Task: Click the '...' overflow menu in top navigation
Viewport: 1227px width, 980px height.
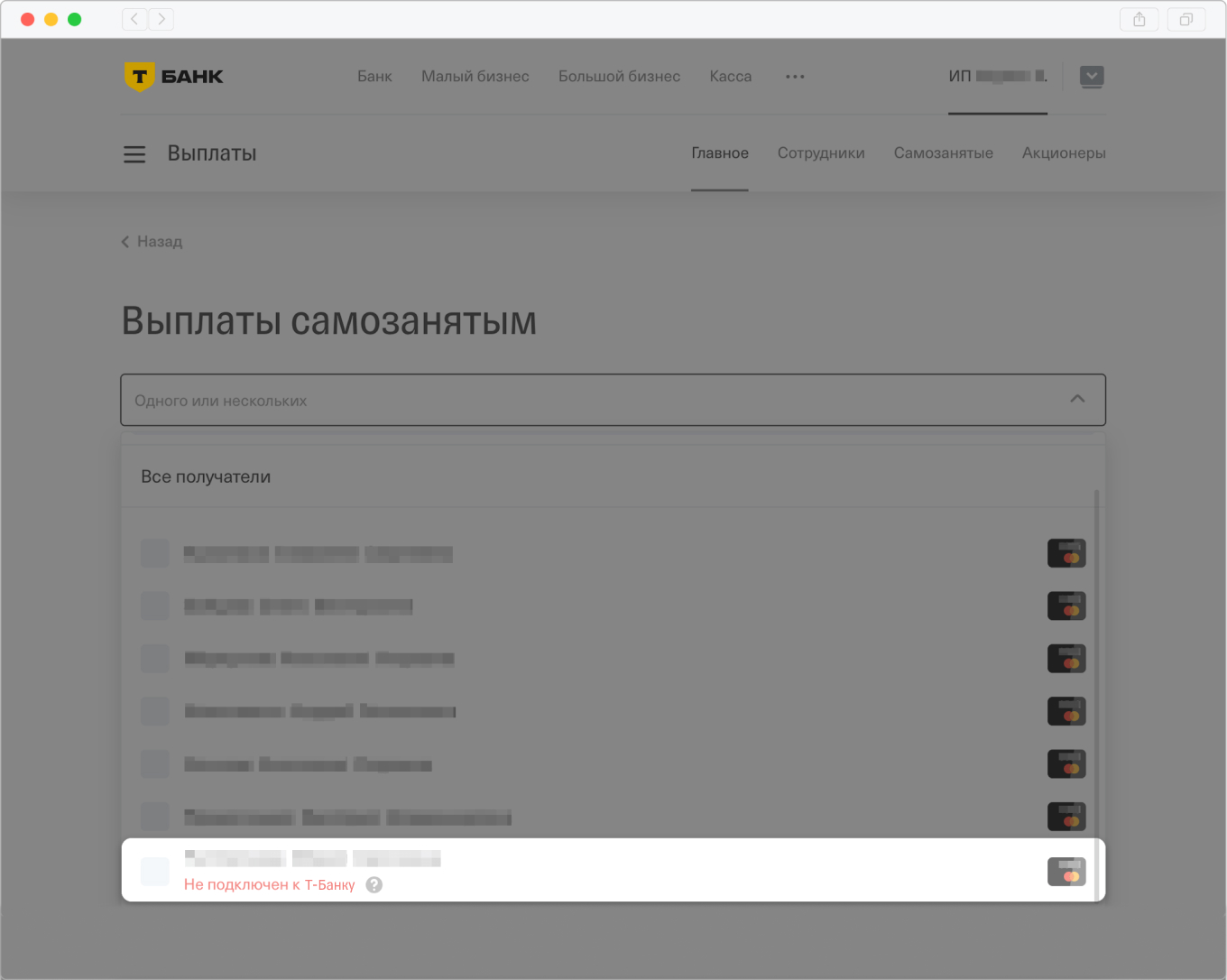Action: (795, 77)
